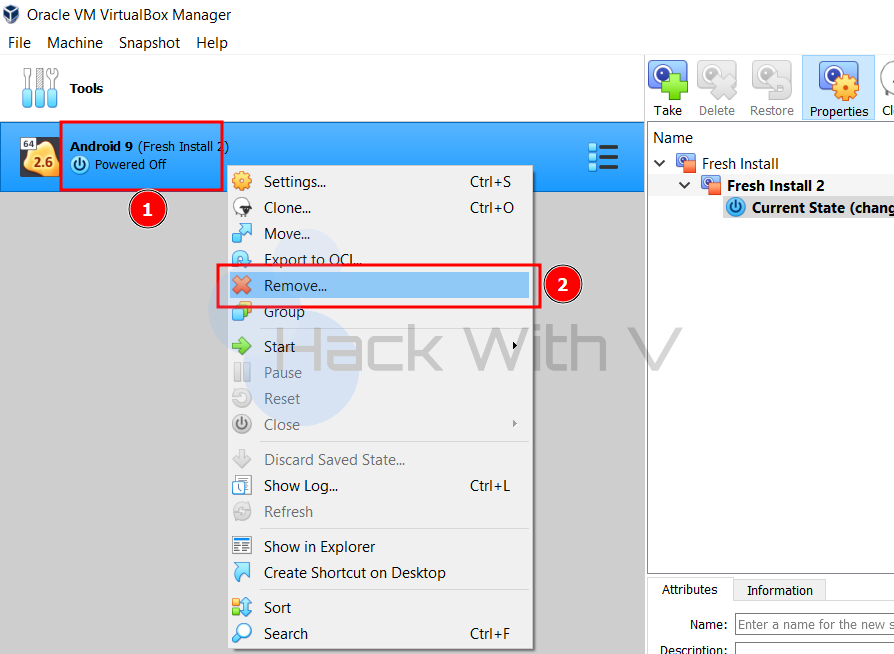Click the green Start arrow icon
894x654 pixels.
[242, 346]
